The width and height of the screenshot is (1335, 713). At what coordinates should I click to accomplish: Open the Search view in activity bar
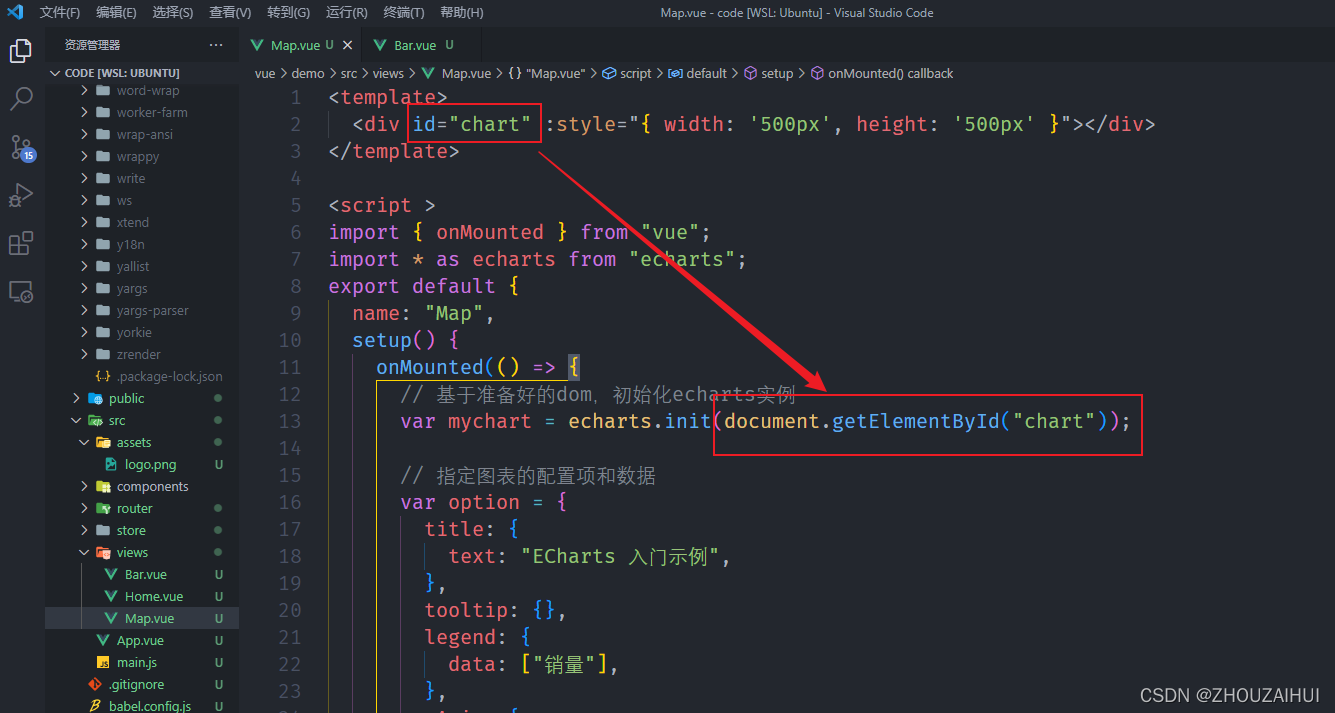(x=21, y=99)
